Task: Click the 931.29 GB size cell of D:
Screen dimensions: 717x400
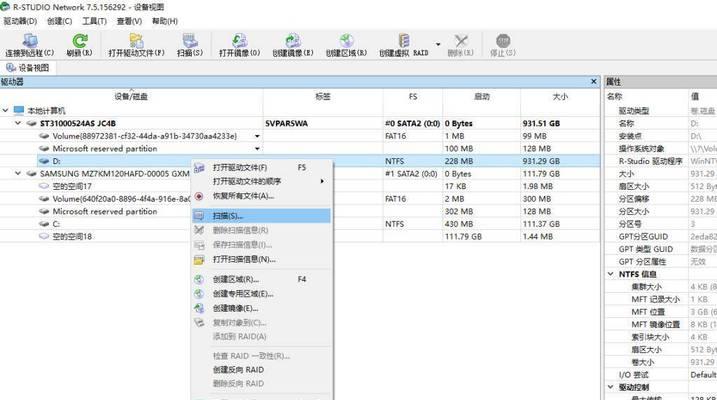Action: pyautogui.click(x=541, y=161)
